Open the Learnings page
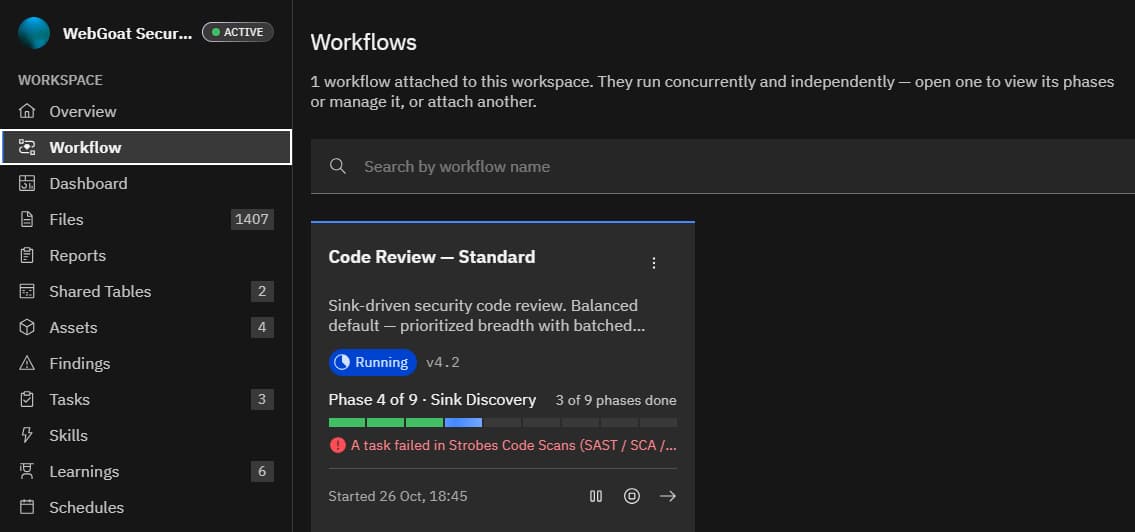The width and height of the screenshot is (1135, 532). pos(146,472)
